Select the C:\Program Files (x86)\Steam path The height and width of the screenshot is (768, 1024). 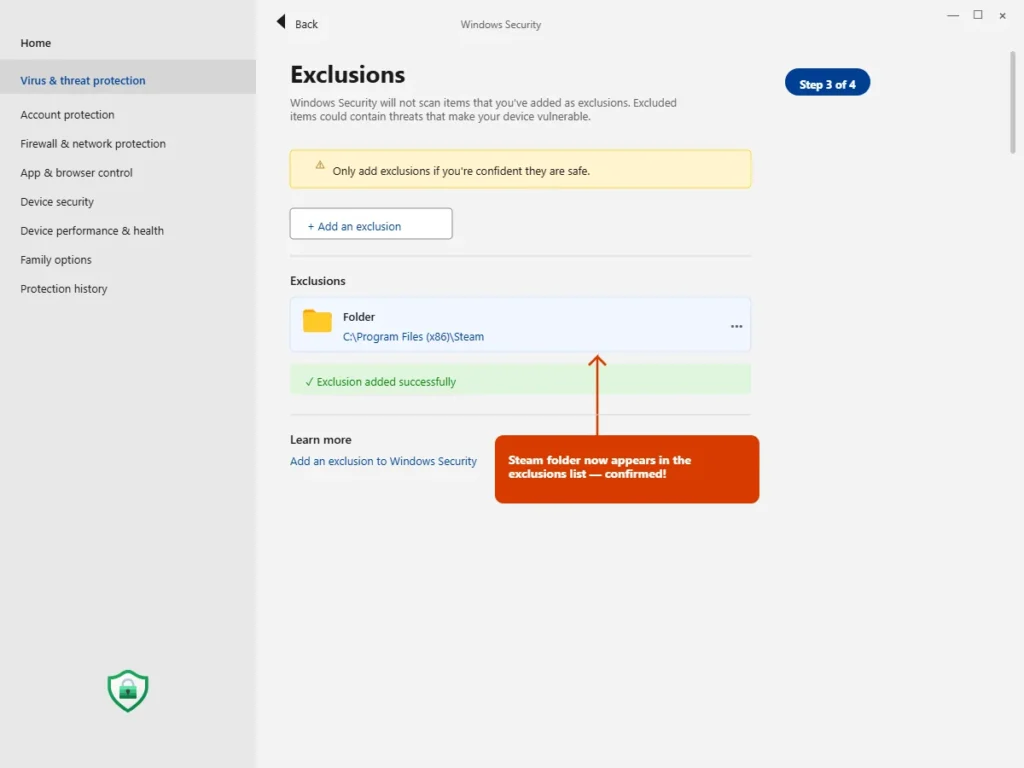coord(413,337)
